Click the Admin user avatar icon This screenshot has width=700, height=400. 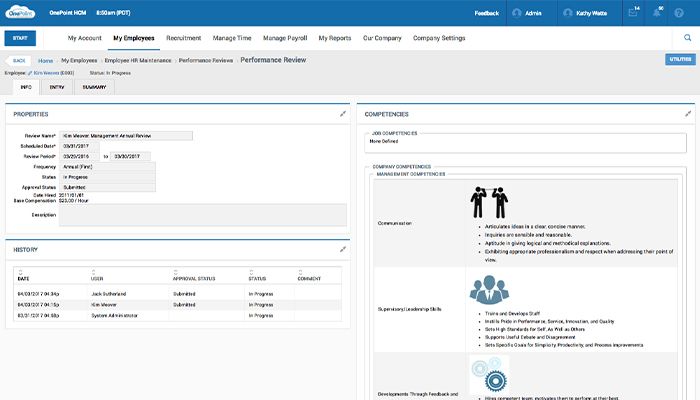tap(517, 13)
